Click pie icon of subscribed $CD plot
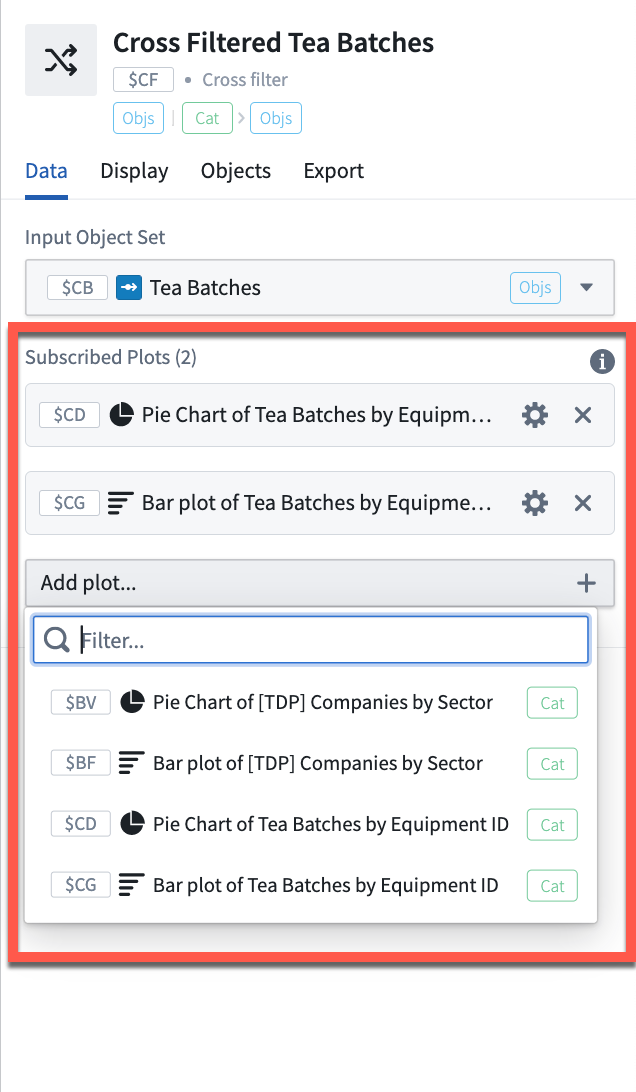Viewport: 636px width, 1092px height. click(121, 415)
